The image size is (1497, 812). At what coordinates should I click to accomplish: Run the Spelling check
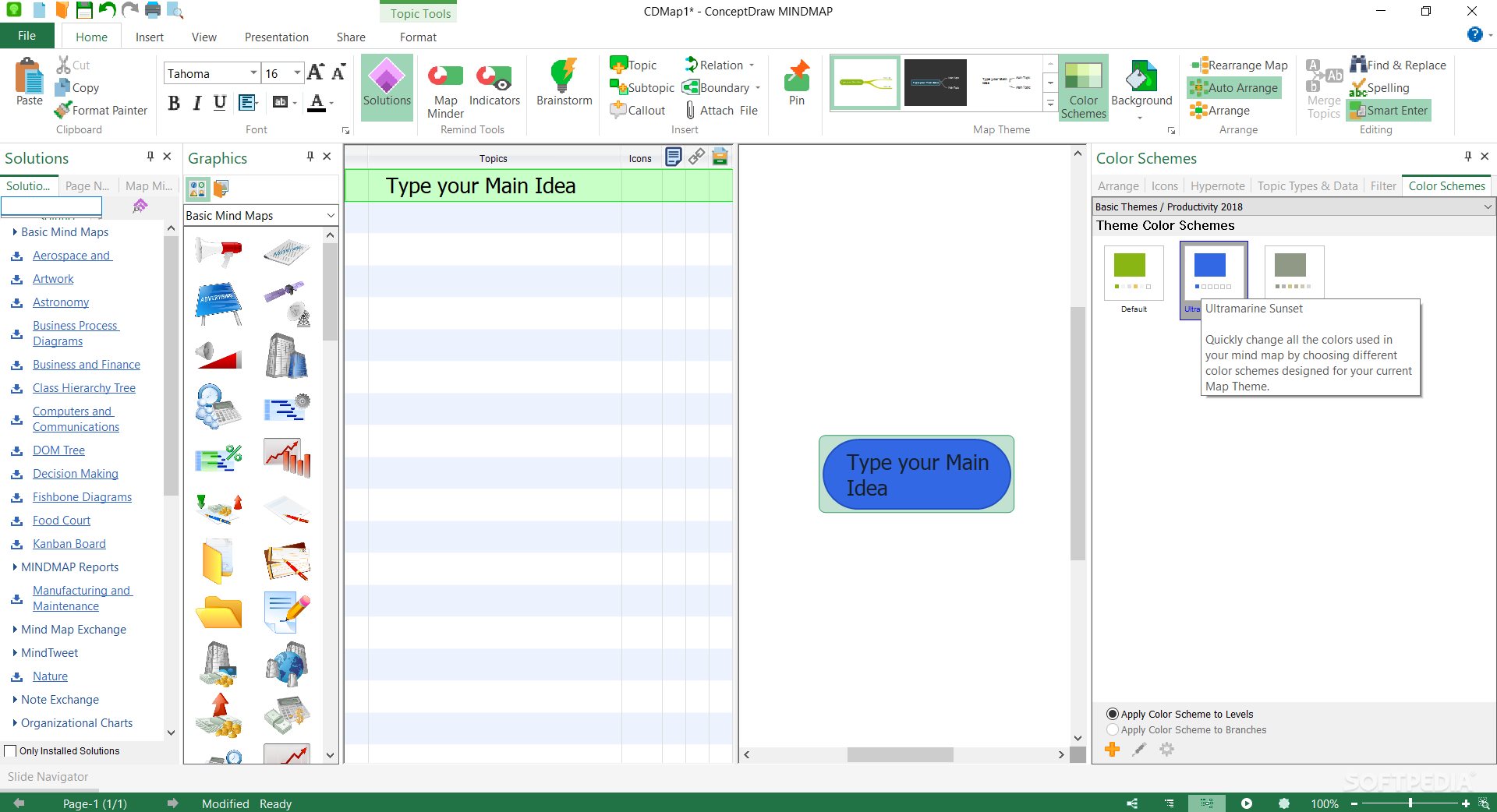[x=1380, y=87]
